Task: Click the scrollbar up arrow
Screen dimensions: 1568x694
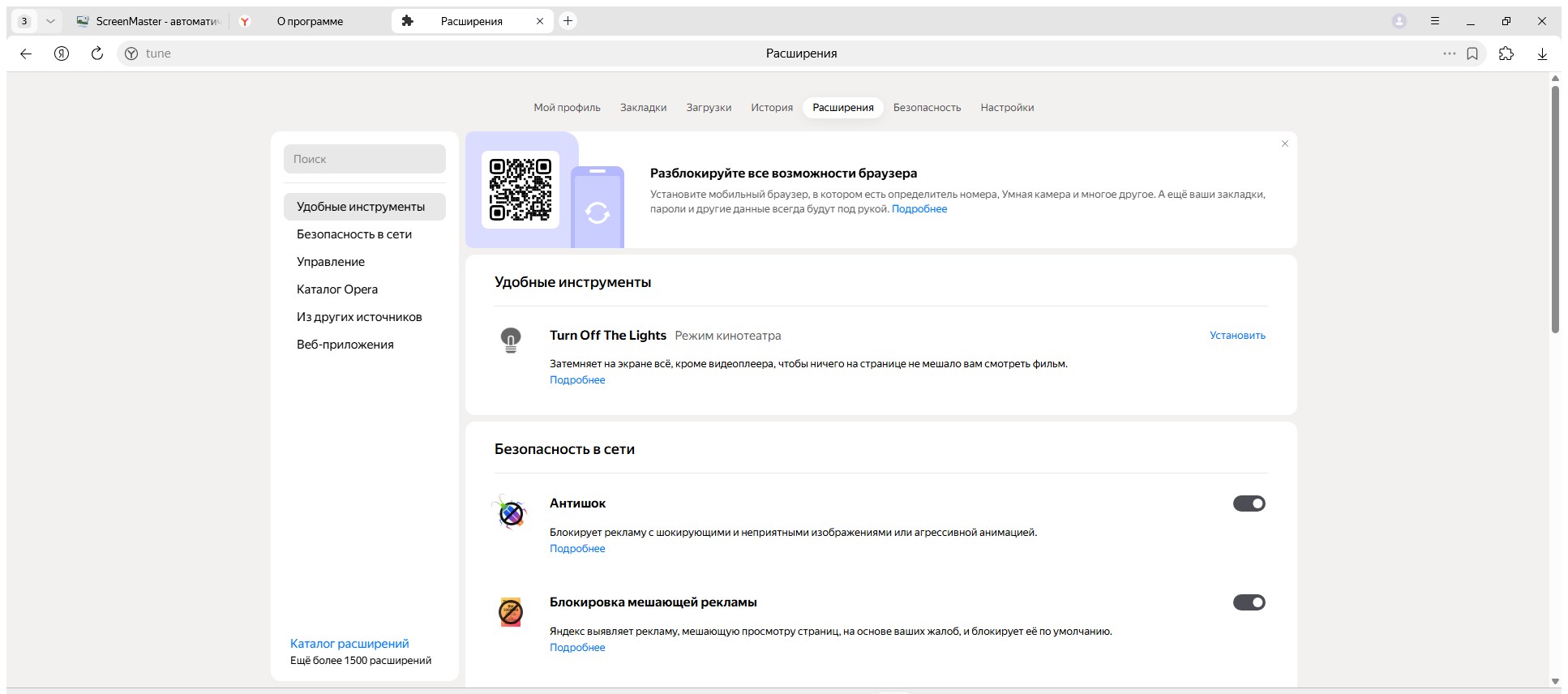Action: click(x=1555, y=79)
